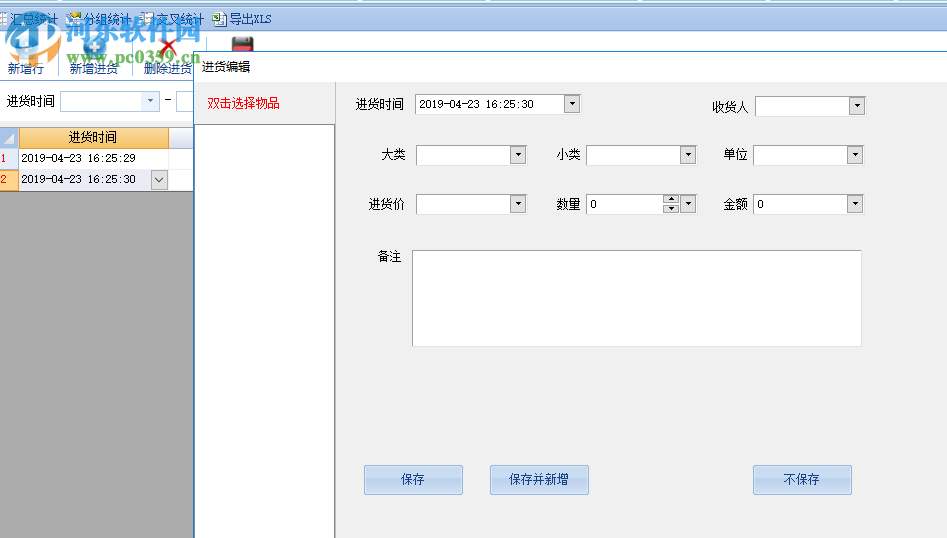The width and height of the screenshot is (947, 538).
Task: Click the 金额 amount input field
Action: (x=800, y=204)
